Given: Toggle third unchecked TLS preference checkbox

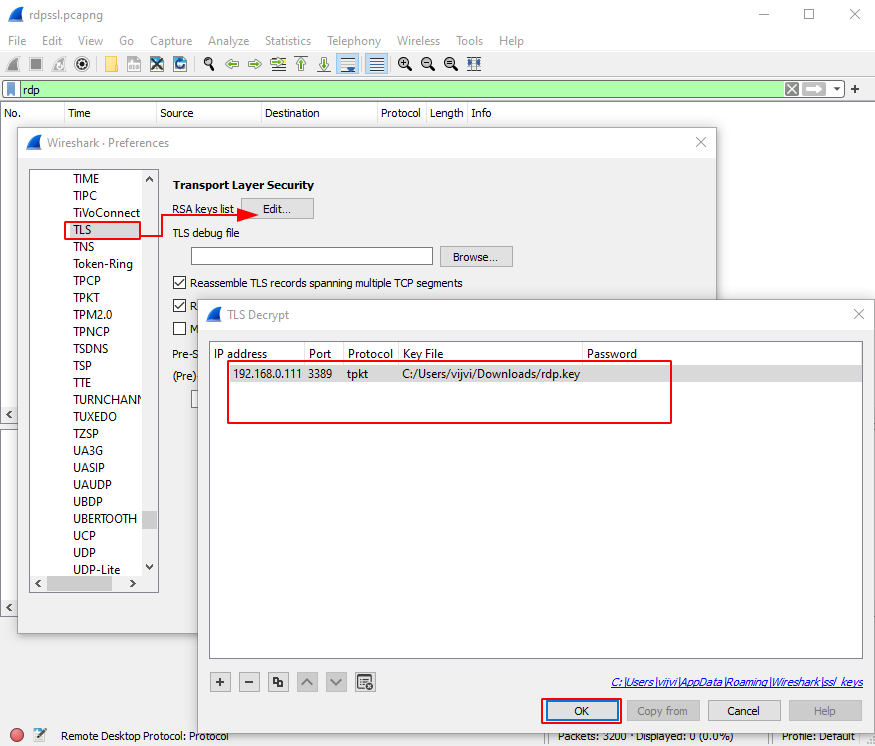Looking at the screenshot, I should 179,329.
